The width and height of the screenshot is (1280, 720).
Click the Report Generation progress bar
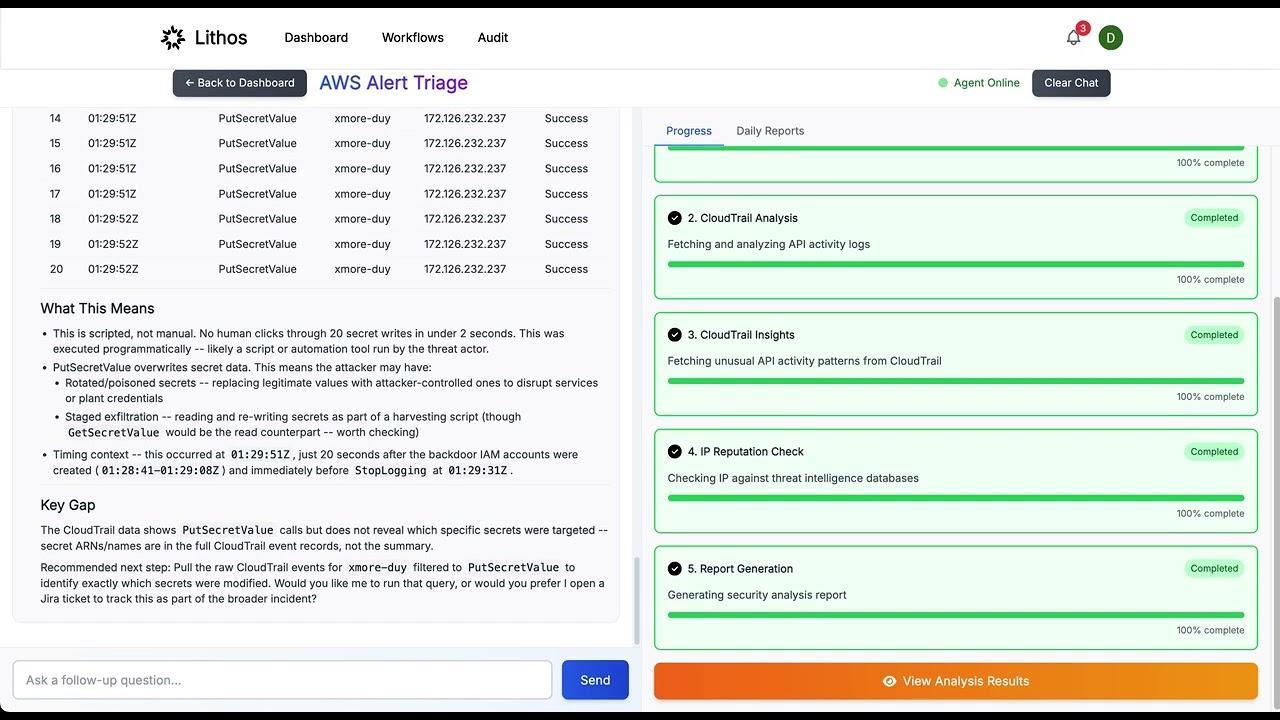(956, 615)
